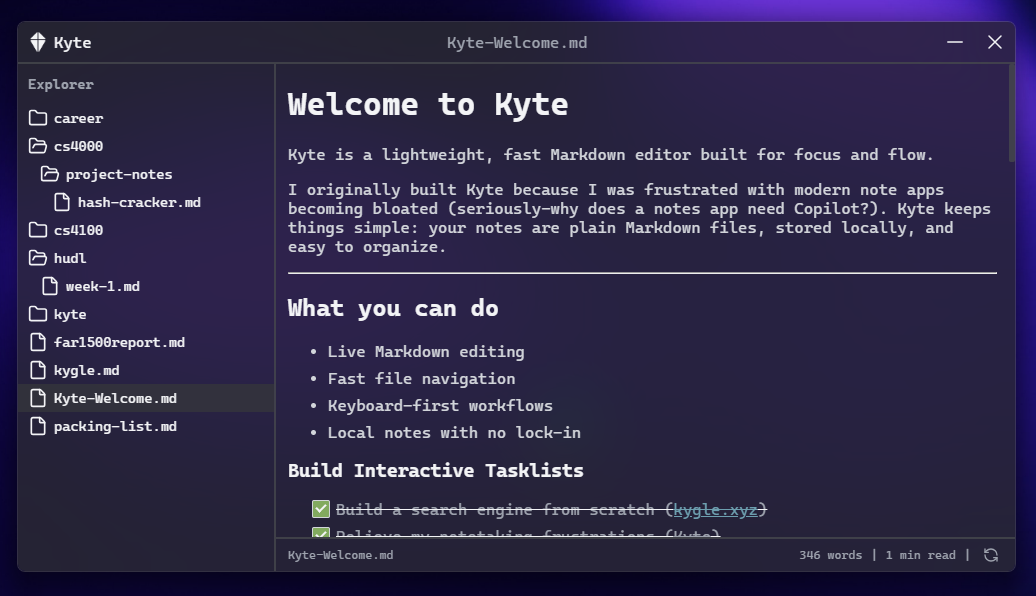This screenshot has height=596, width=1036.
Task: Expand the career folder
Action: (x=146, y=118)
